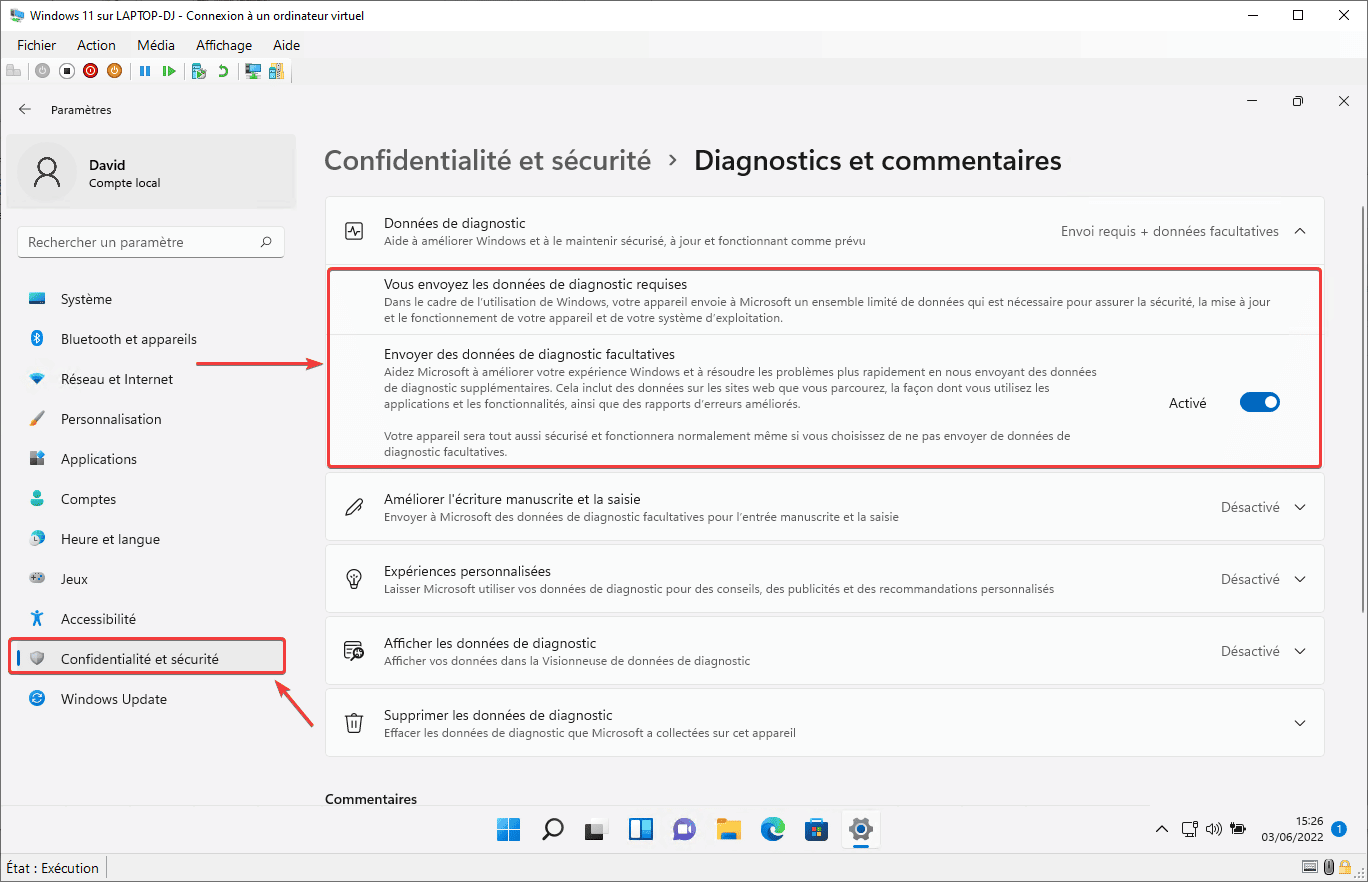
Task: Switch to enhanced session mode
Action: 252,70
